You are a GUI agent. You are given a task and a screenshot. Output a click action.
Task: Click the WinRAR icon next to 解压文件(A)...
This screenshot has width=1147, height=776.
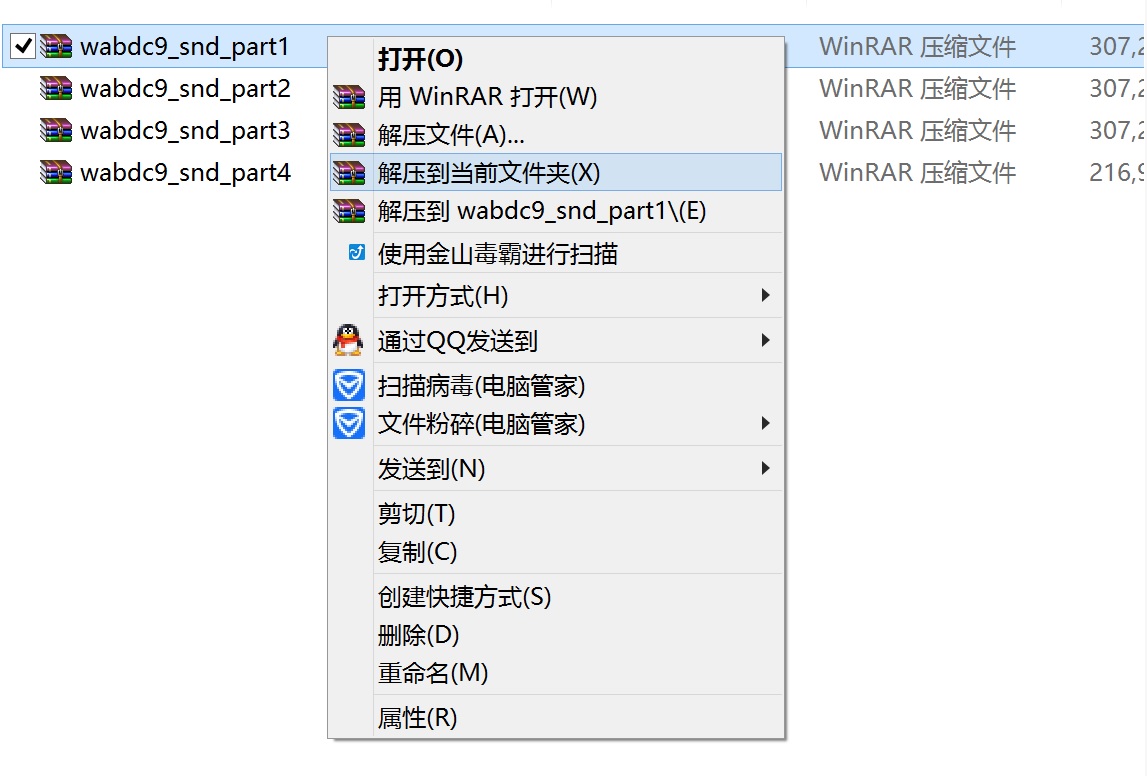point(349,135)
